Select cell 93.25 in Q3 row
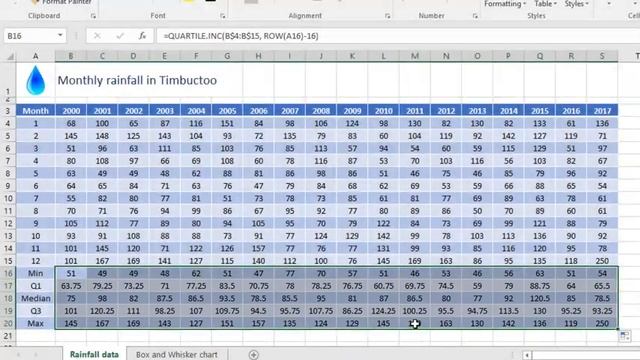 pos(602,311)
